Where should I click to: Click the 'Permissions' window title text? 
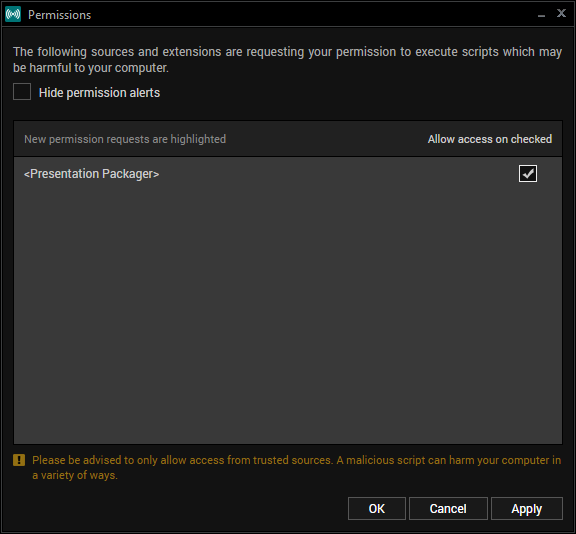(x=60, y=15)
